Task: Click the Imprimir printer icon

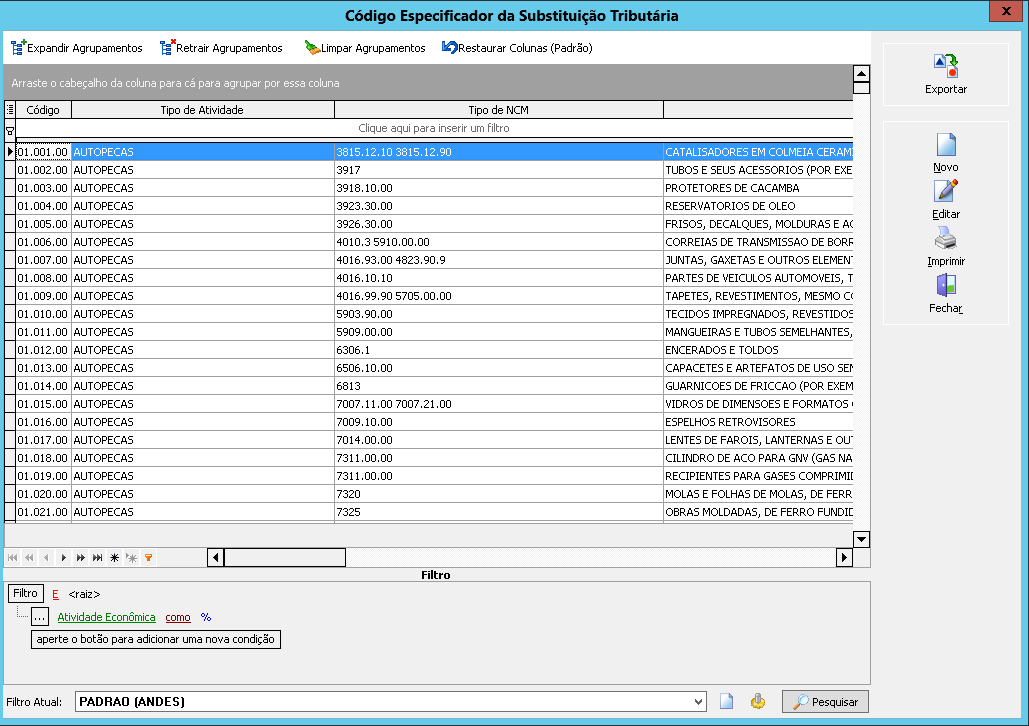Action: [946, 239]
